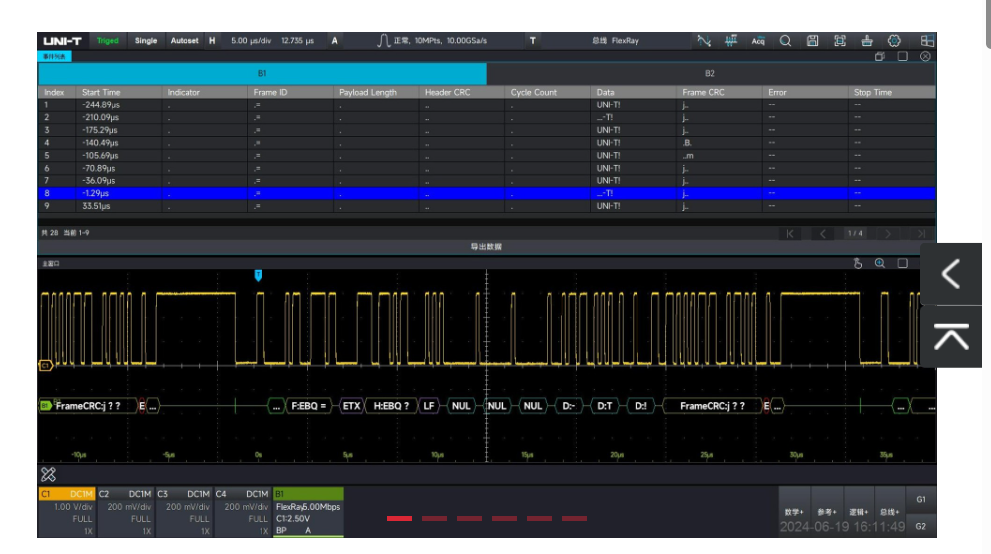Click the blue trigger position T marker
The width and height of the screenshot is (991, 554).
(258, 275)
